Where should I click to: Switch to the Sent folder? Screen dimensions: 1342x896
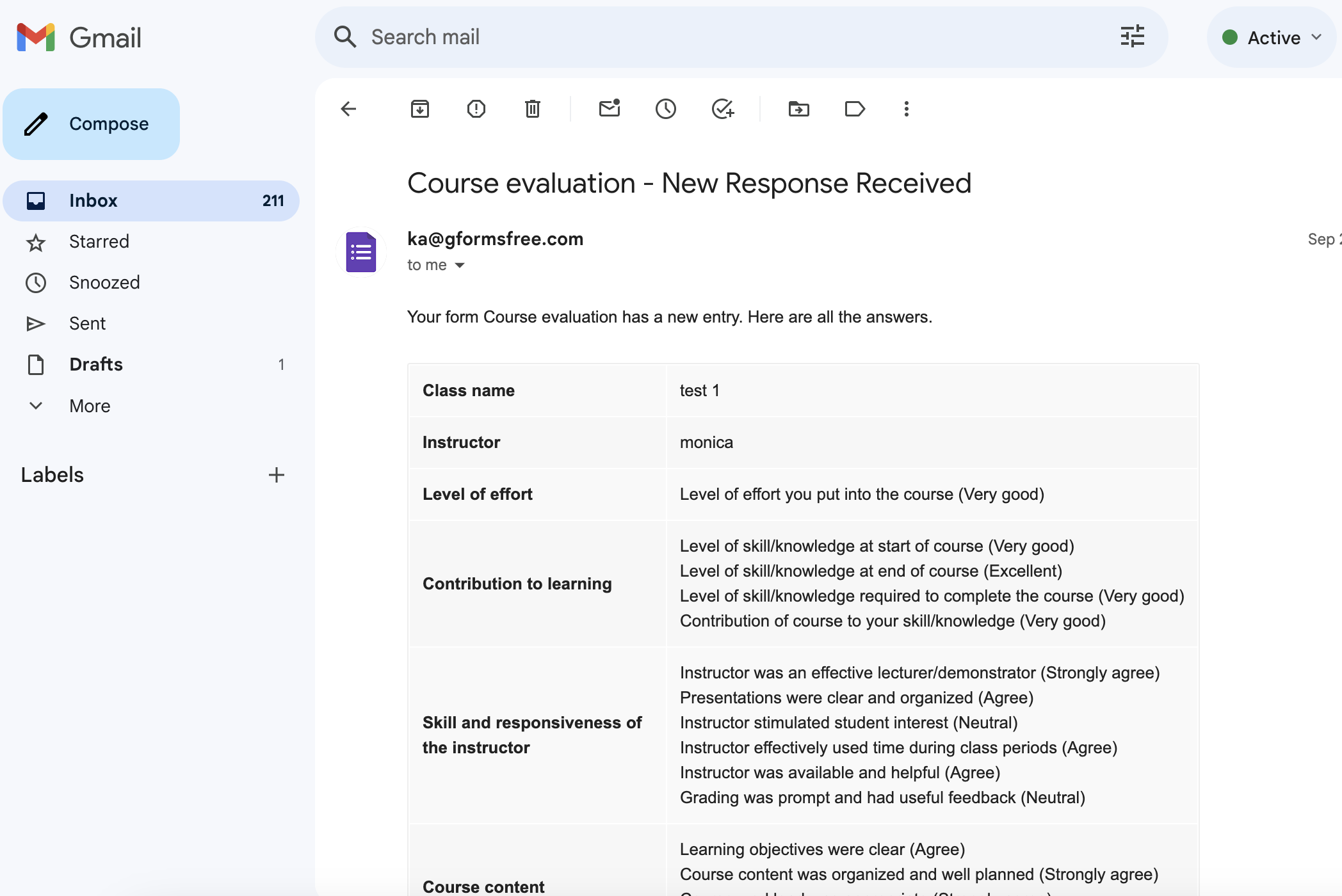pyautogui.click(x=87, y=323)
